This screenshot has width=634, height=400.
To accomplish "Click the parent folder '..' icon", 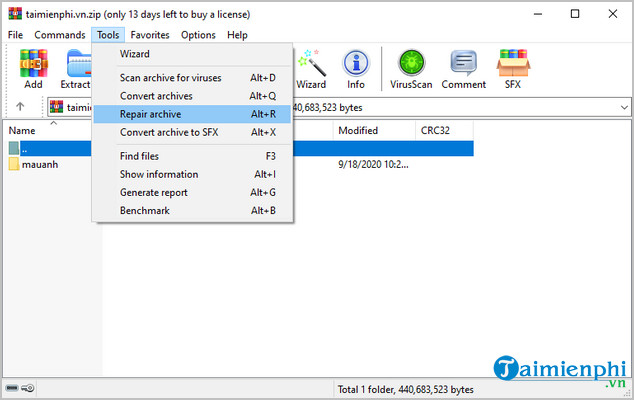I will 14,148.
